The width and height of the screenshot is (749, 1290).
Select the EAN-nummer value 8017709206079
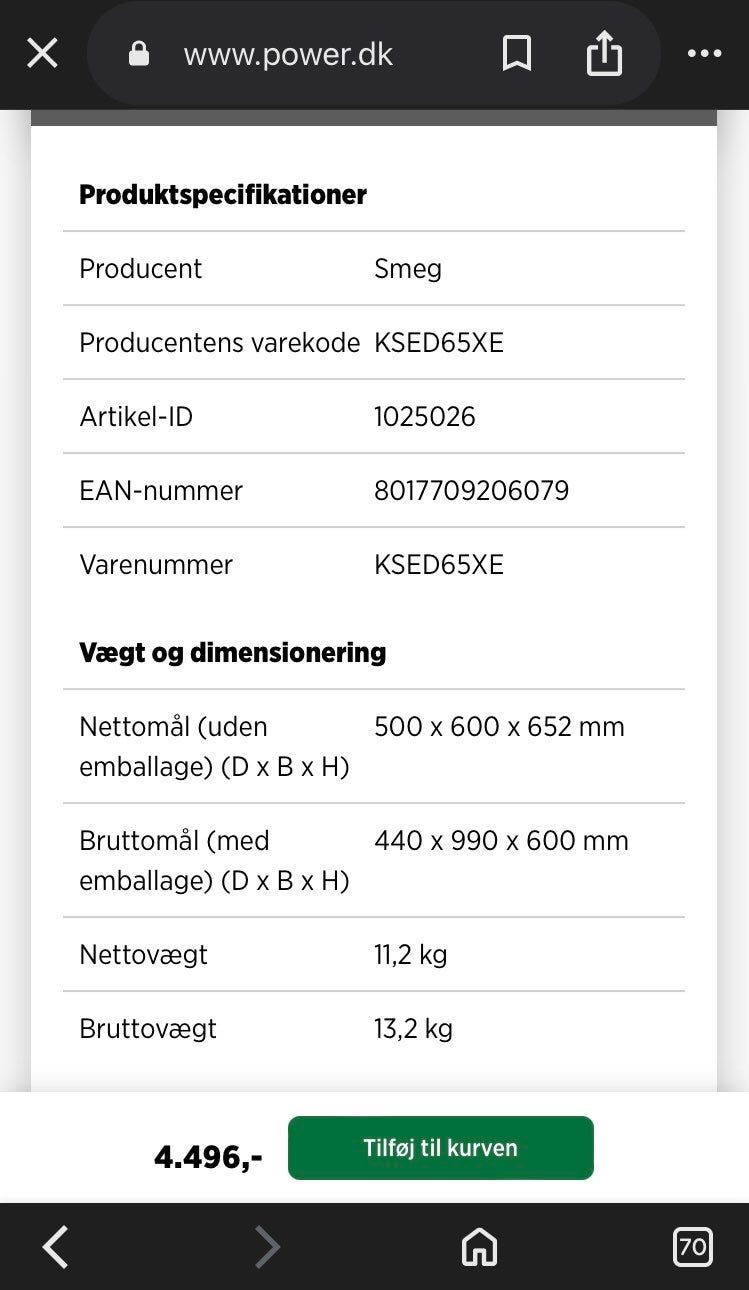pyautogui.click(x=471, y=491)
